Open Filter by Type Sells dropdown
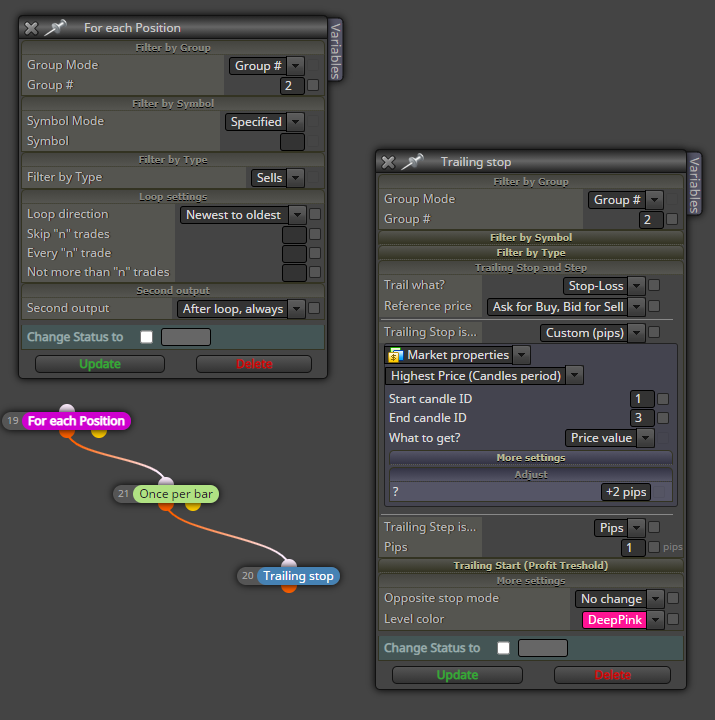This screenshot has height=720, width=715. point(295,178)
